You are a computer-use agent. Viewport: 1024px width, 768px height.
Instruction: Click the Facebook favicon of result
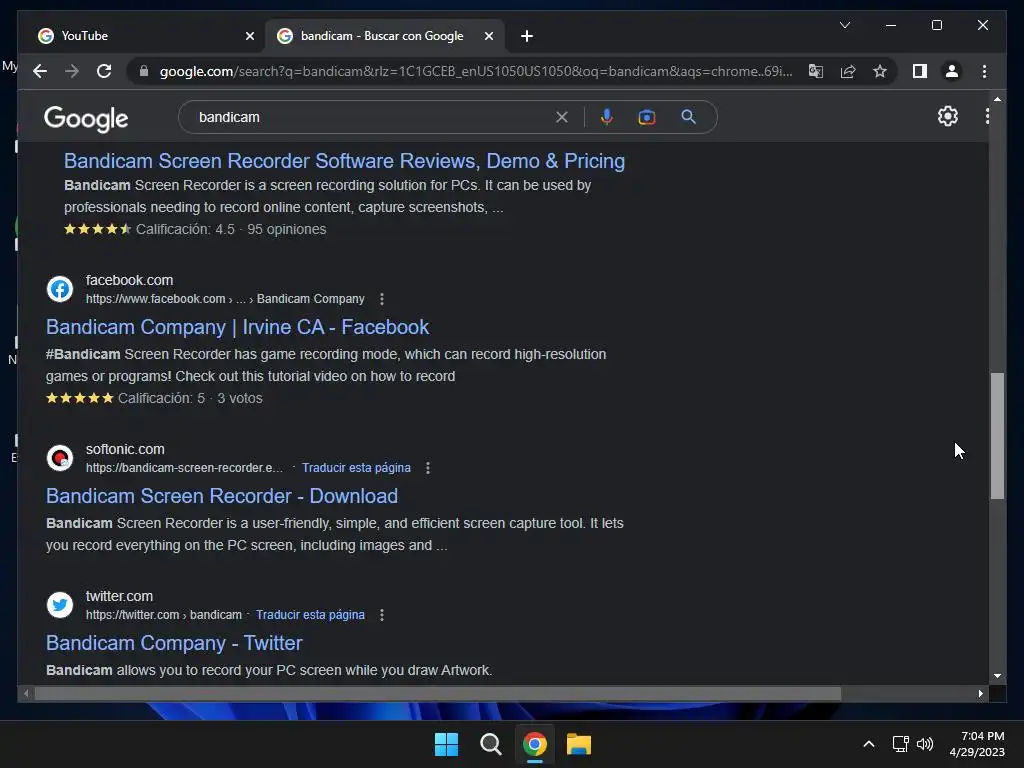[x=59, y=289]
